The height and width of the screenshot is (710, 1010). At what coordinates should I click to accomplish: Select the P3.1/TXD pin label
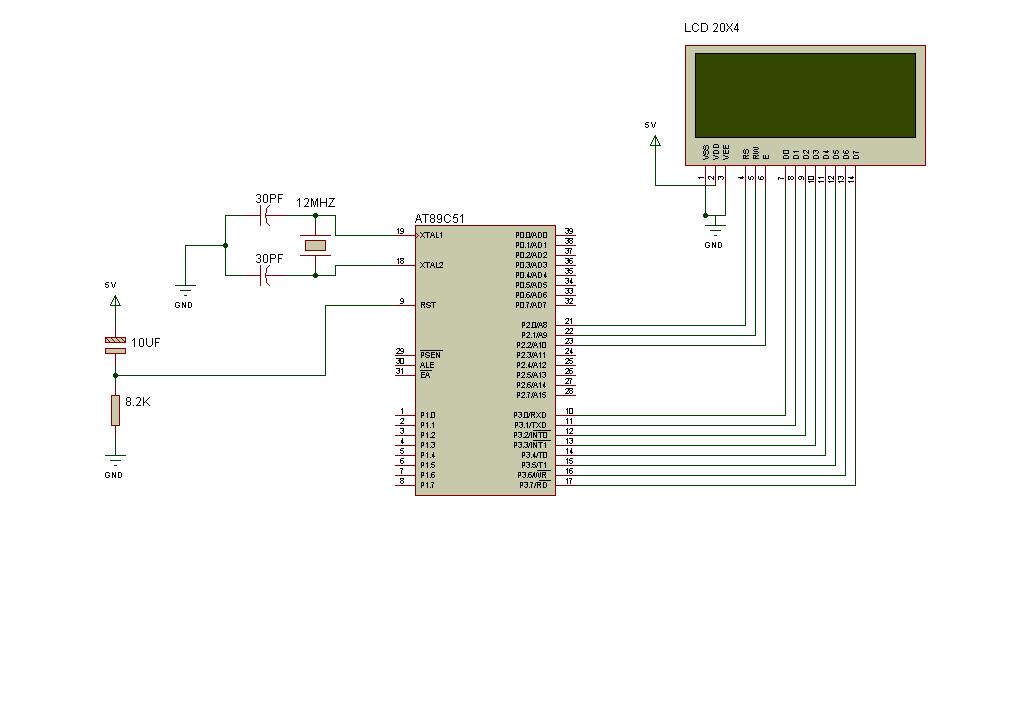531,425
